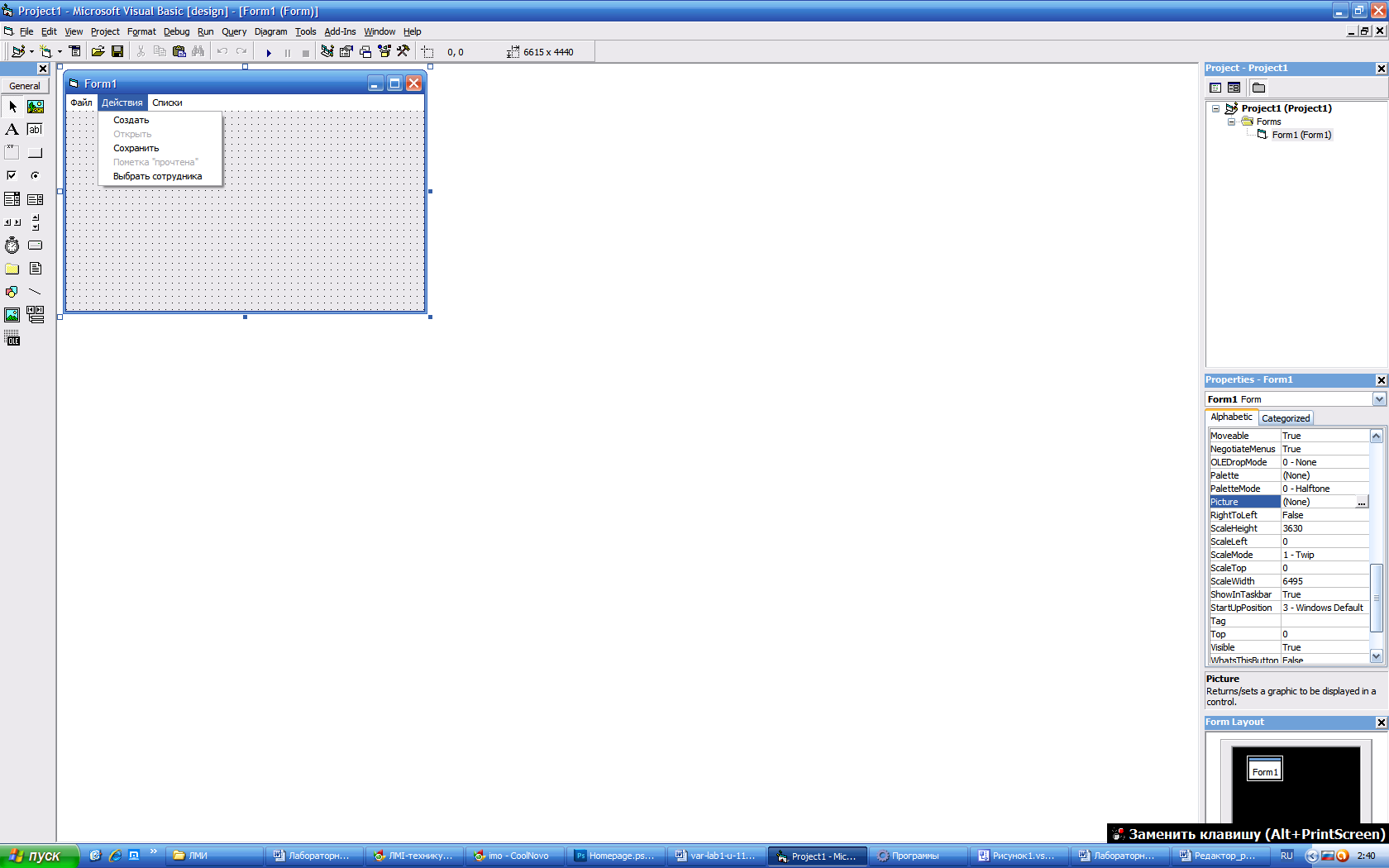The image size is (1389, 868).
Task: Select the Timer control in the toolbox
Action: [12, 246]
